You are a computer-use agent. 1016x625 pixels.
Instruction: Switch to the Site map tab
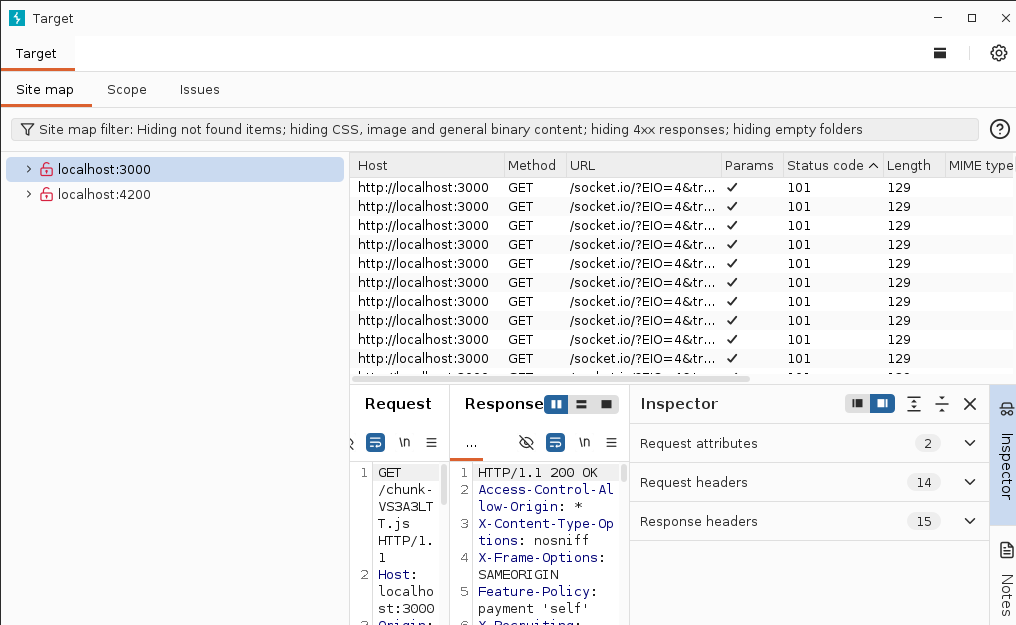(45, 90)
